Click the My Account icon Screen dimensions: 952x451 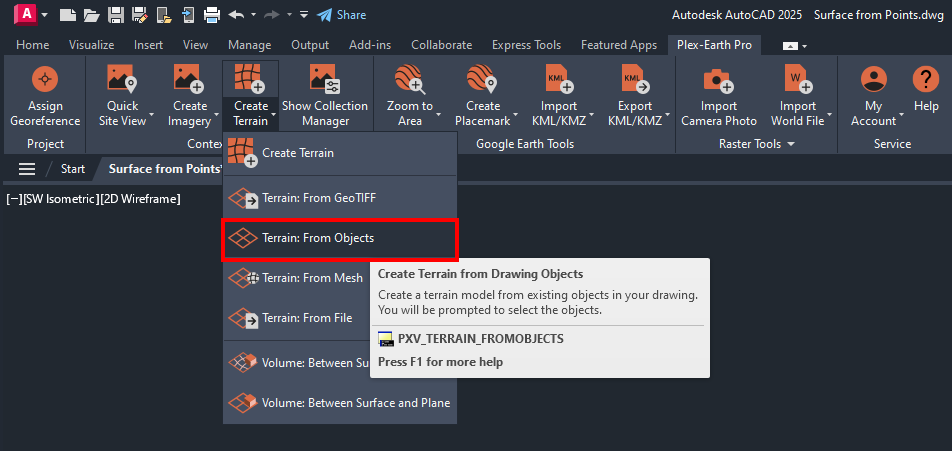pyautogui.click(x=874, y=79)
